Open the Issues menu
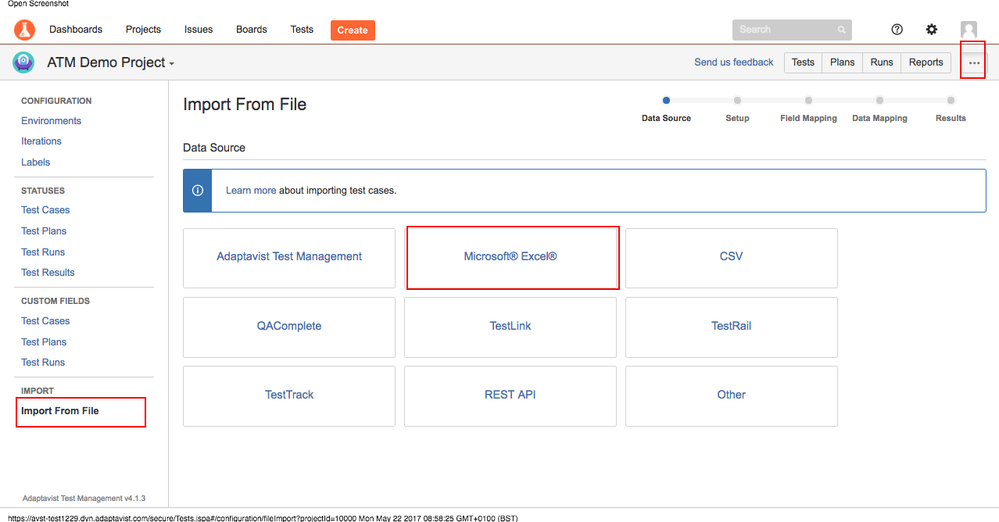This screenshot has width=999, height=522. click(x=198, y=29)
